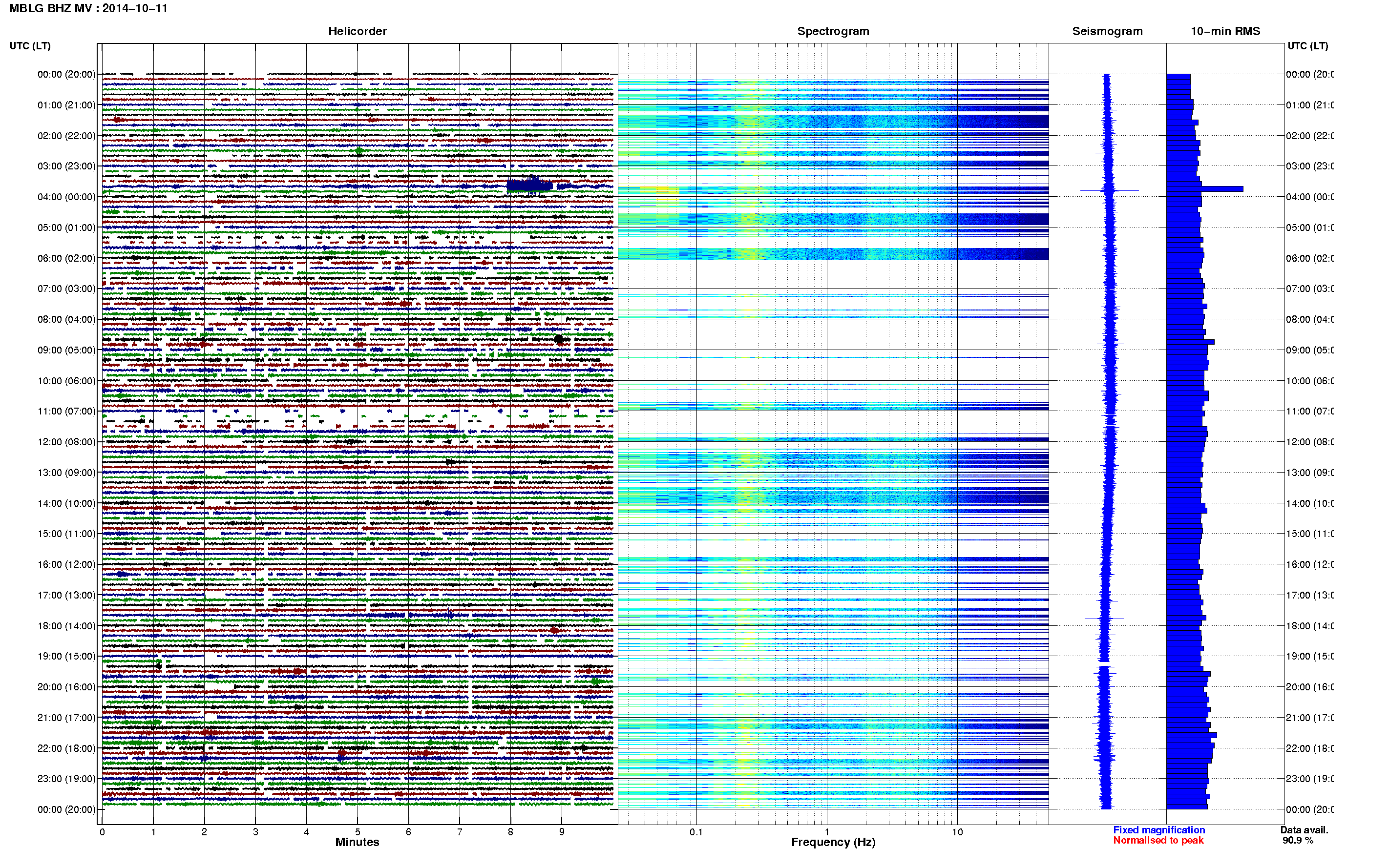The image size is (1389, 868).
Task: Click the '9' minutes tick label
Action: (x=562, y=832)
